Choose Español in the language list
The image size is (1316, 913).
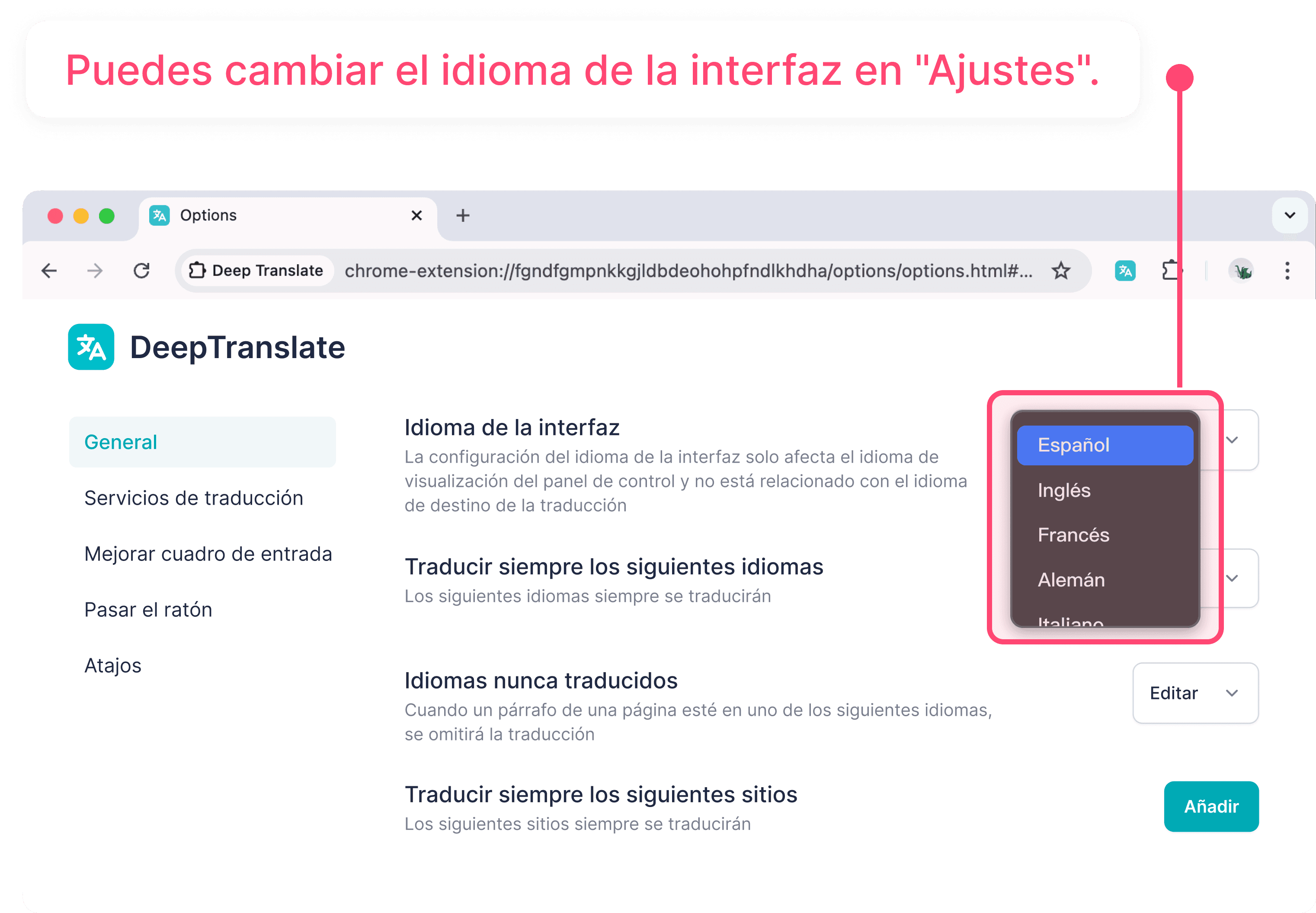click(x=1105, y=445)
